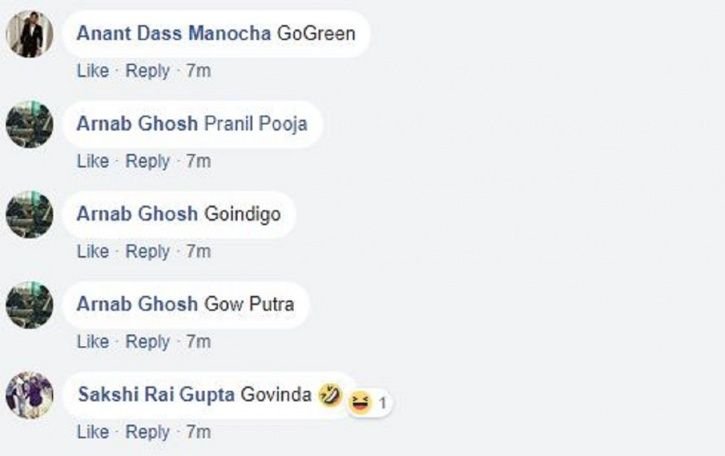Reply to the Gow Putra comment

click(147, 342)
